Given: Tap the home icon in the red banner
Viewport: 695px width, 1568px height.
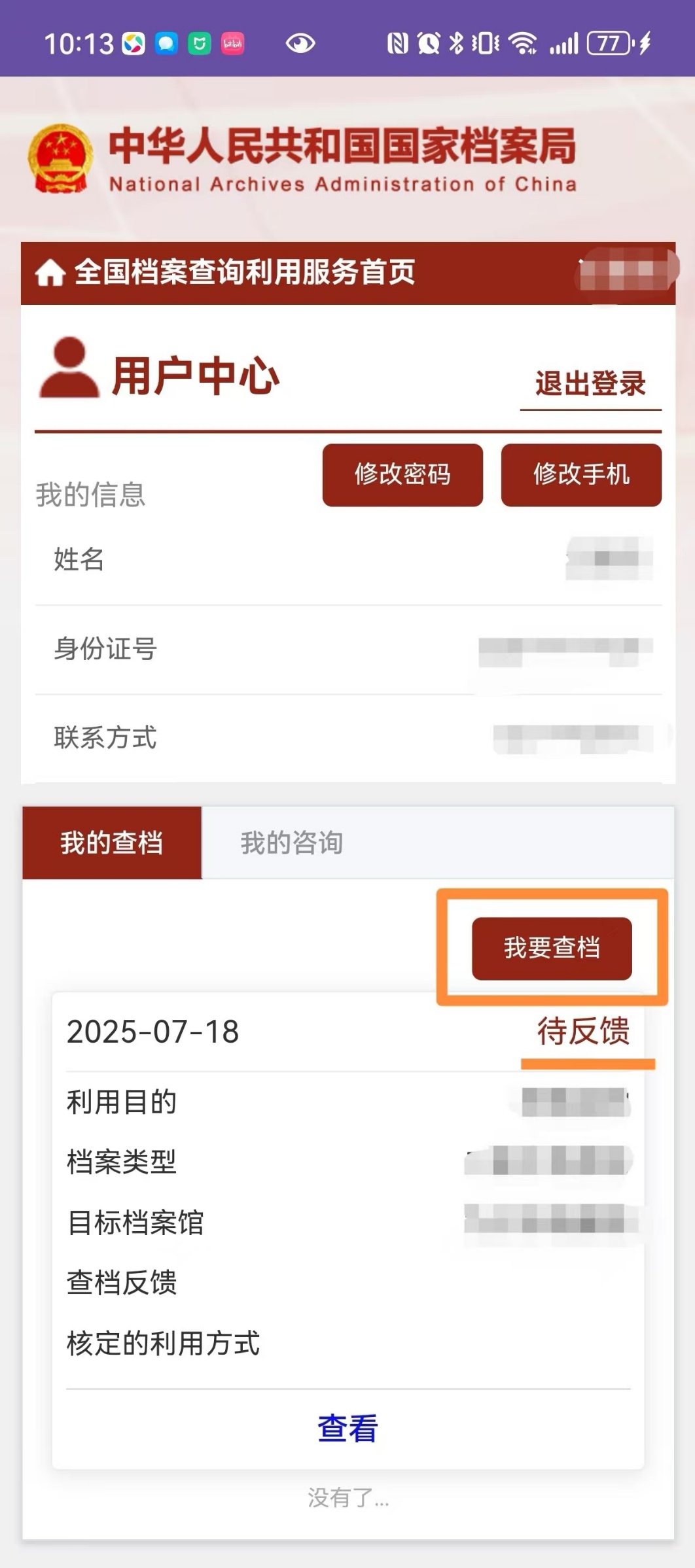Looking at the screenshot, I should pos(50,273).
